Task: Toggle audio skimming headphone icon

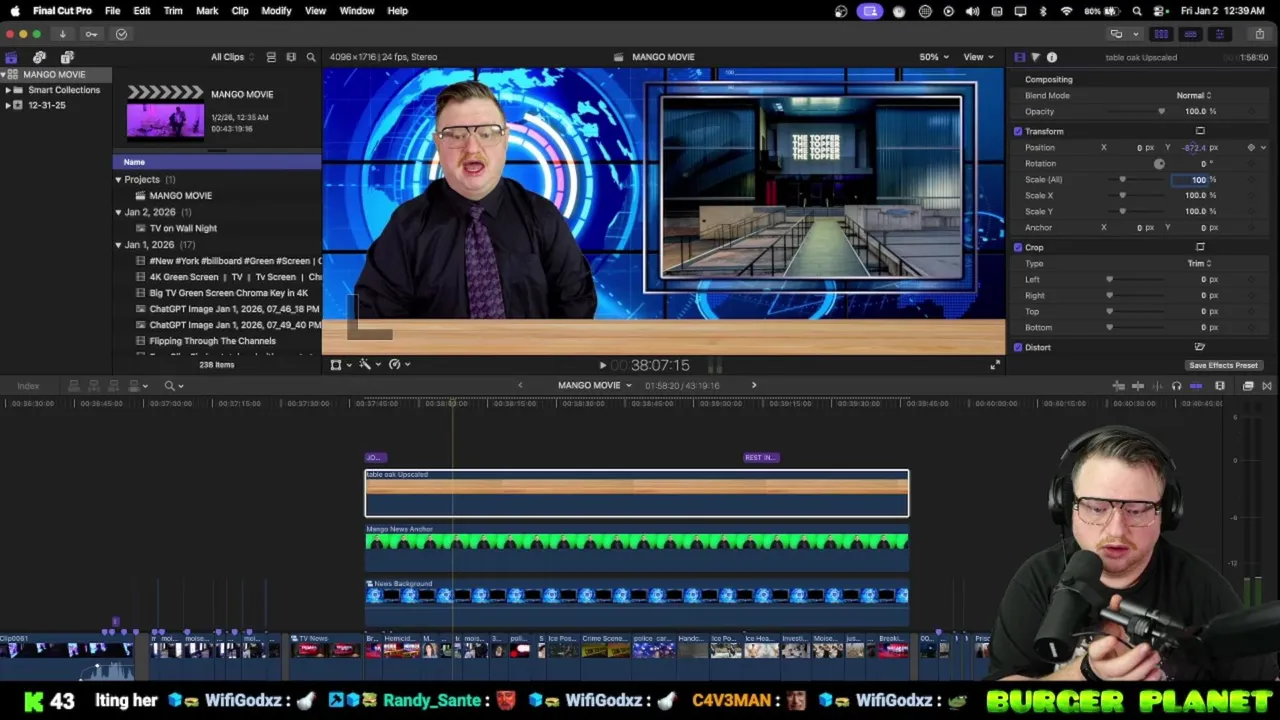Action: 1176,386
